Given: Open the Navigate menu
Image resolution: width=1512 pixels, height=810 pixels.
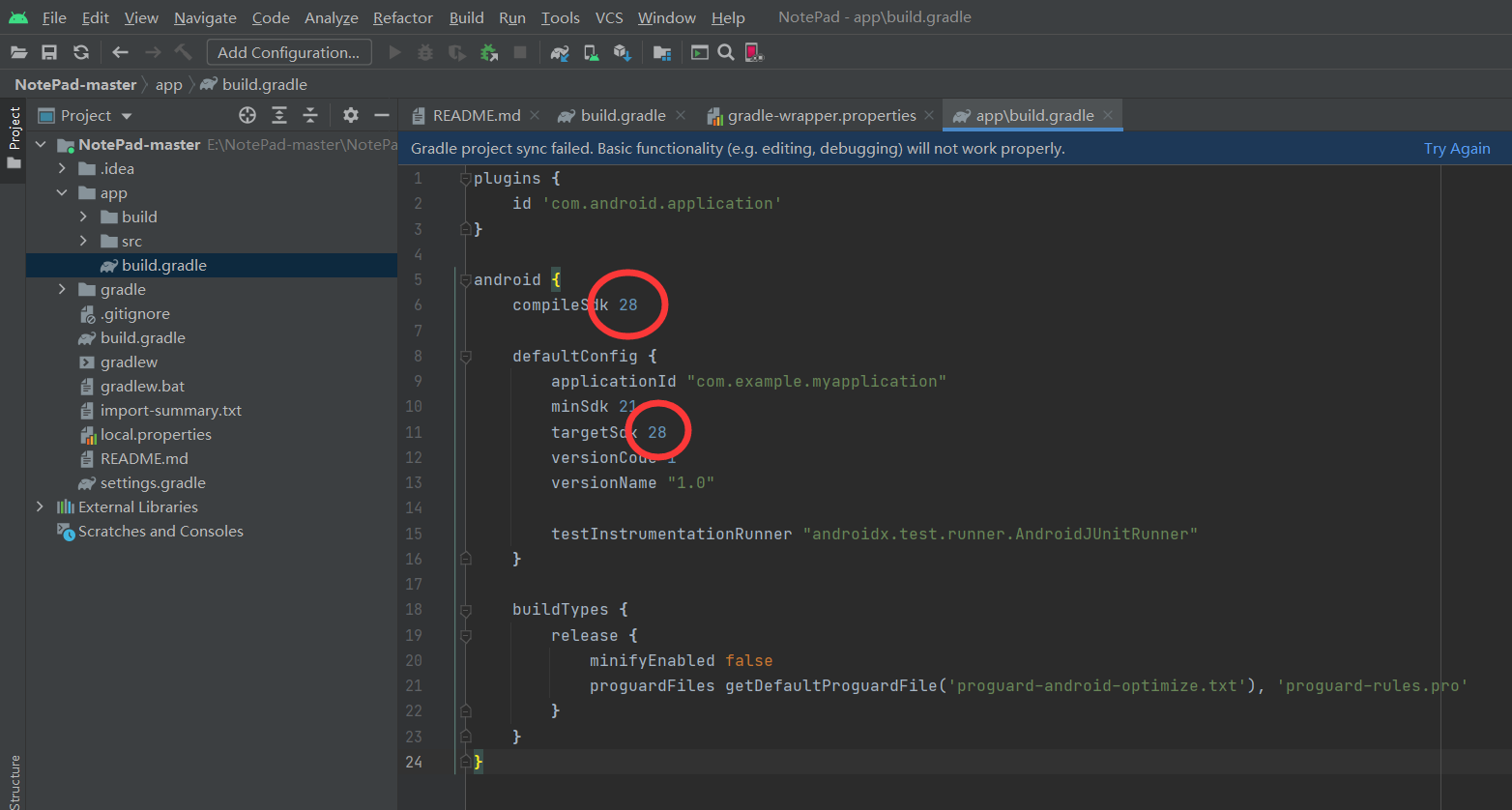Looking at the screenshot, I should click(205, 17).
